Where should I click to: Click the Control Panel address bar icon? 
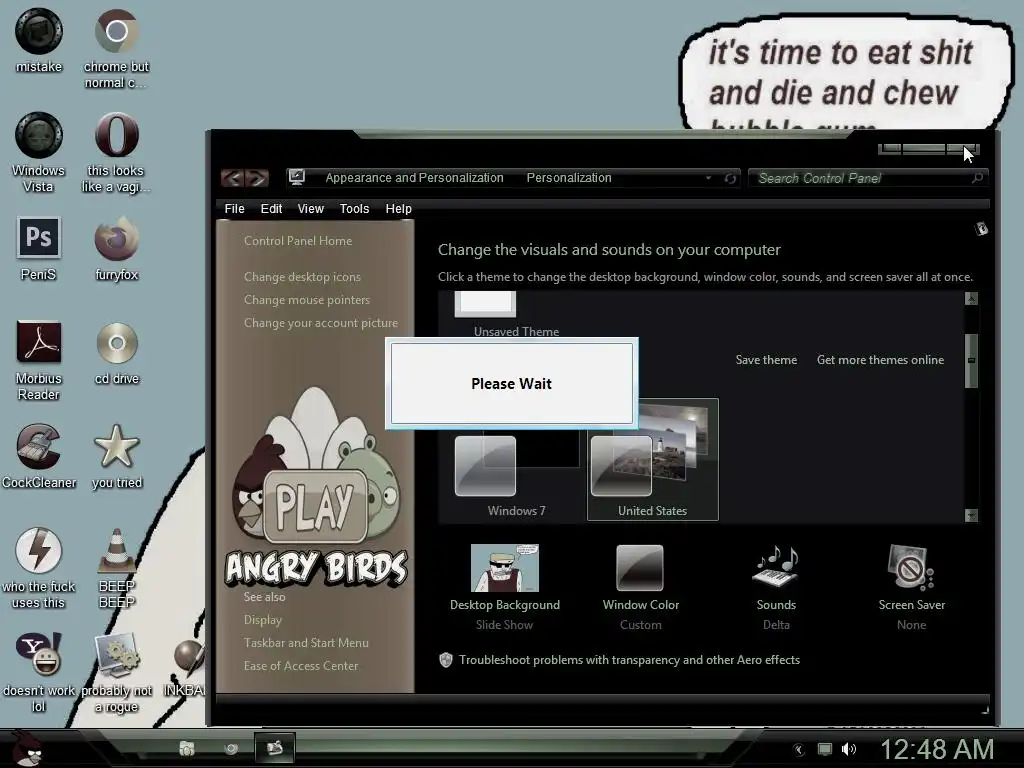pos(296,177)
